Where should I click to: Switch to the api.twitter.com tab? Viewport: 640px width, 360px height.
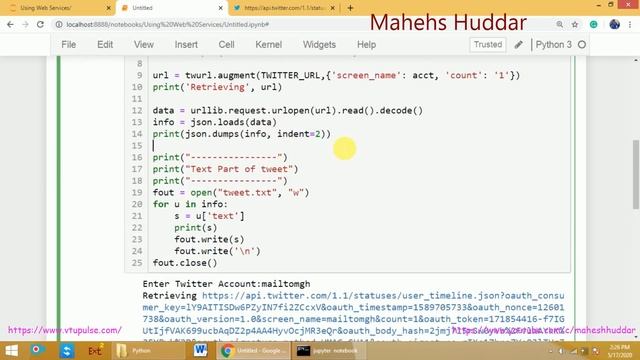(x=284, y=8)
